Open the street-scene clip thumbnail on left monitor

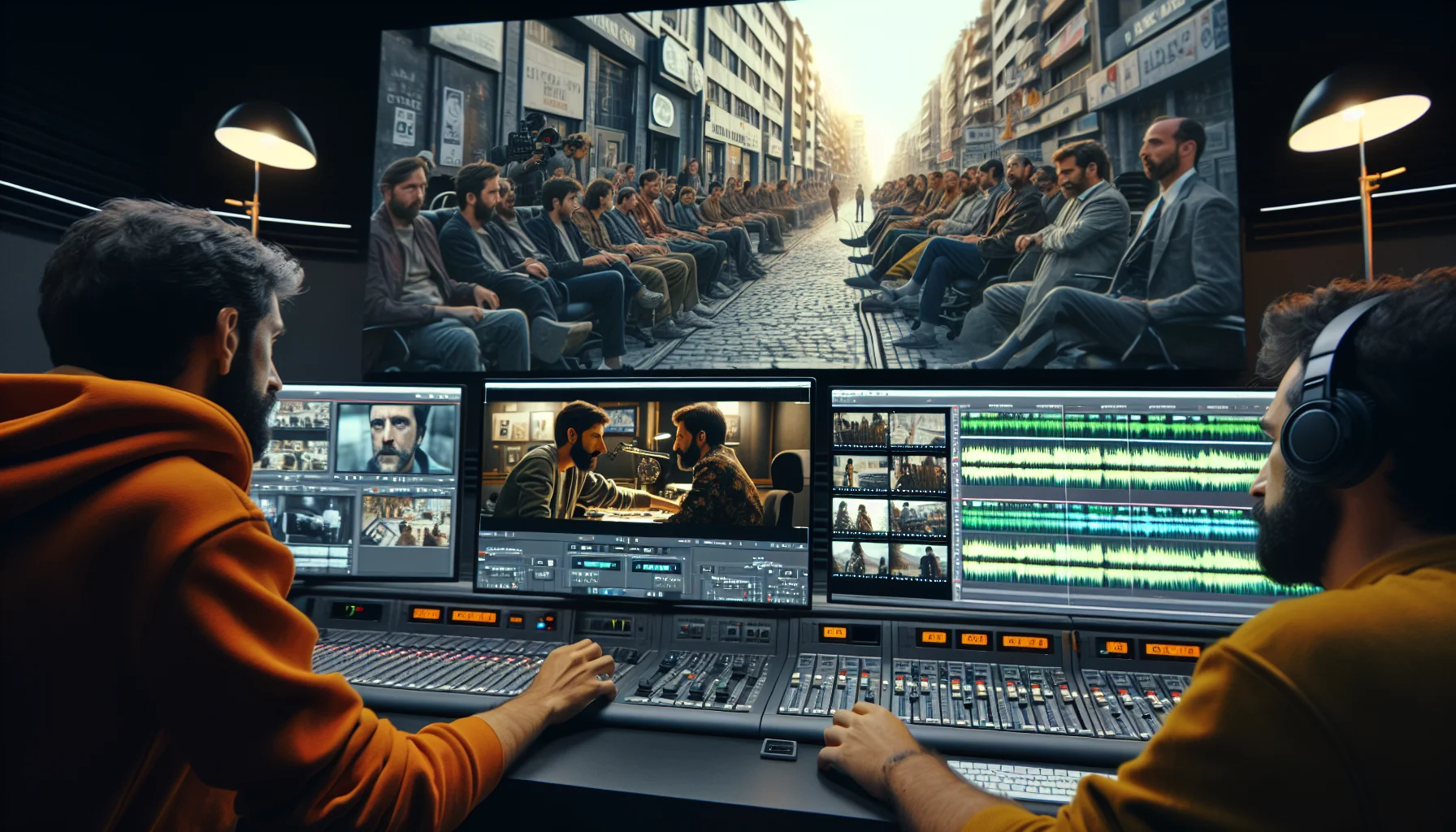pyautogui.click(x=406, y=521)
